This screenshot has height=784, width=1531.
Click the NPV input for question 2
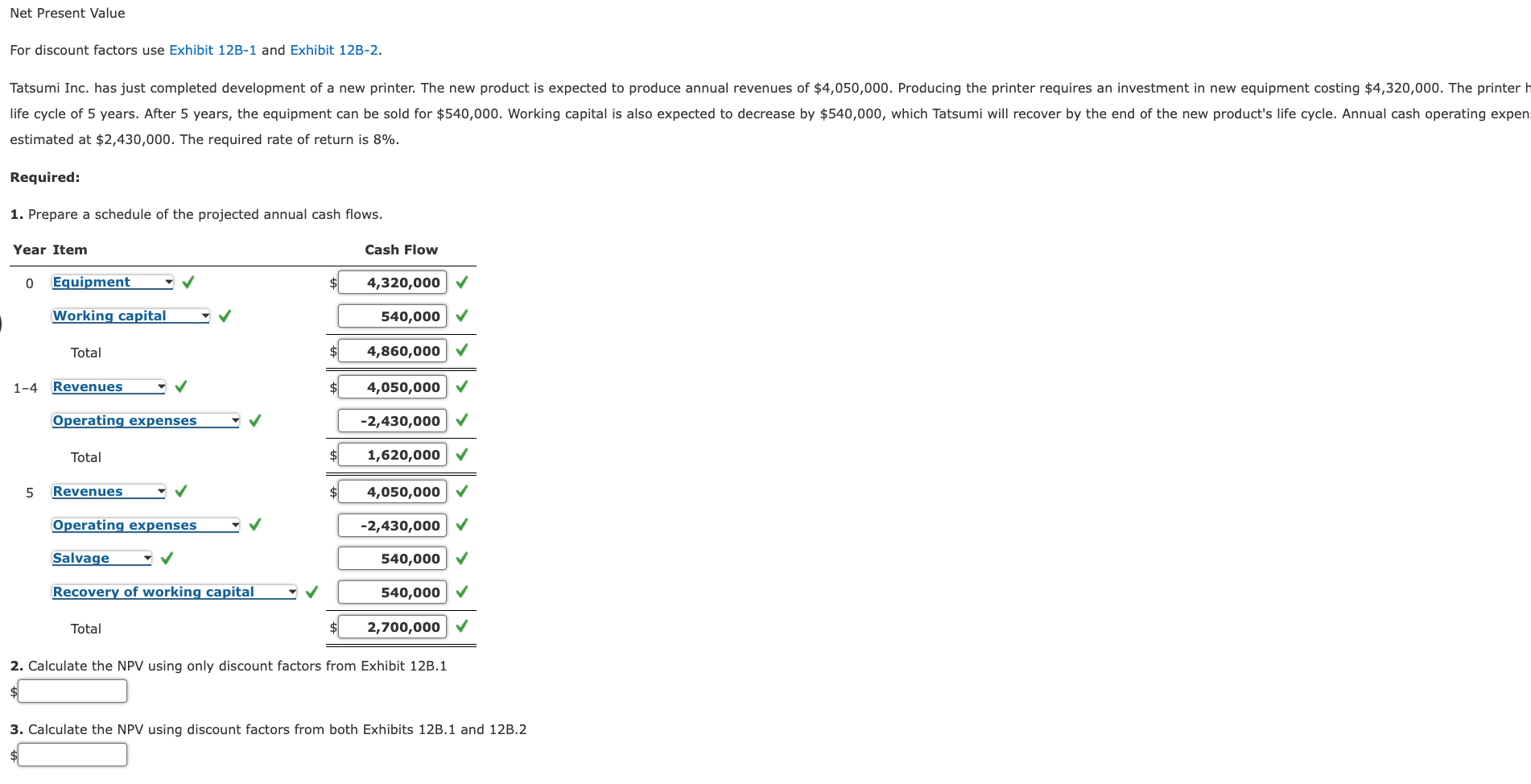(72, 691)
